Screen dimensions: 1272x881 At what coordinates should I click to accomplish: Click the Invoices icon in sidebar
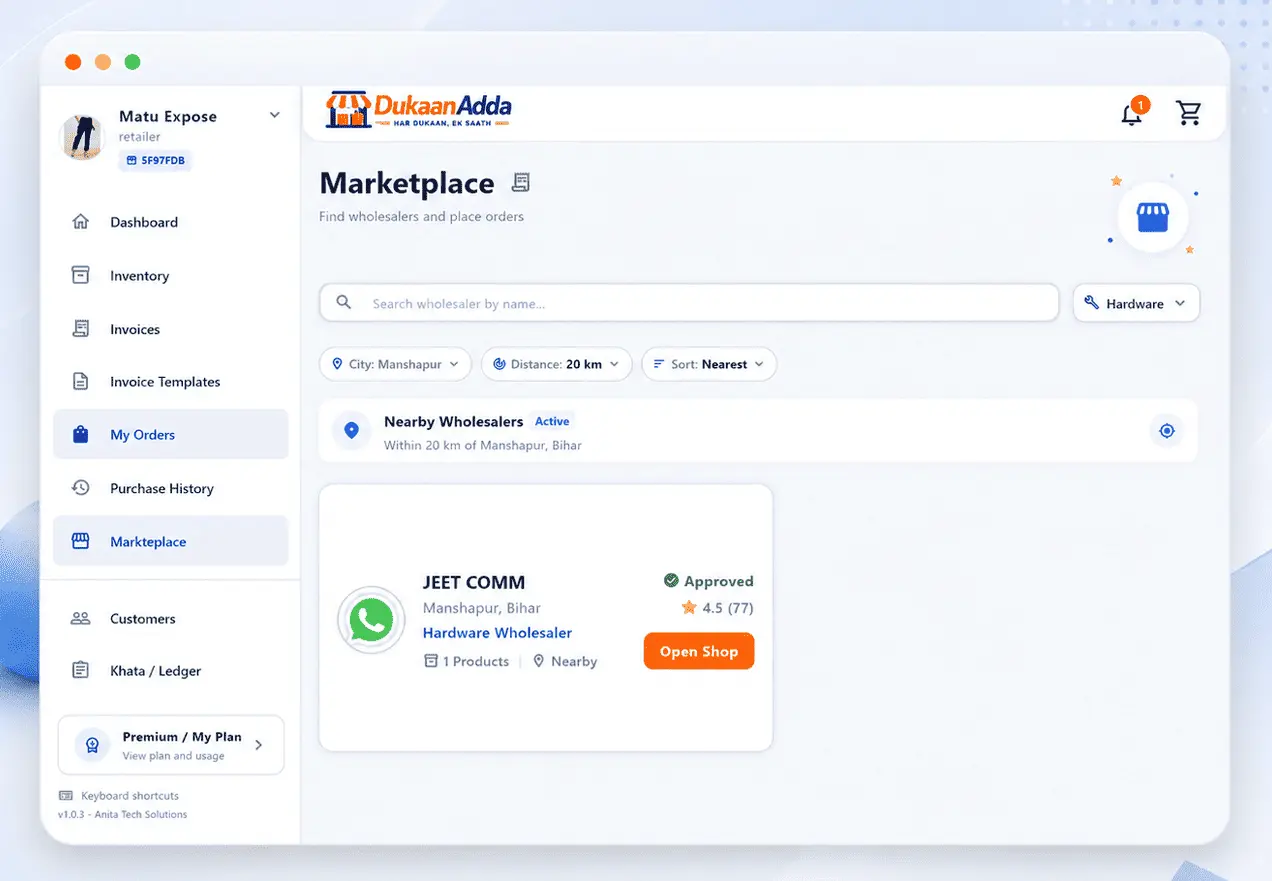pyautogui.click(x=81, y=328)
